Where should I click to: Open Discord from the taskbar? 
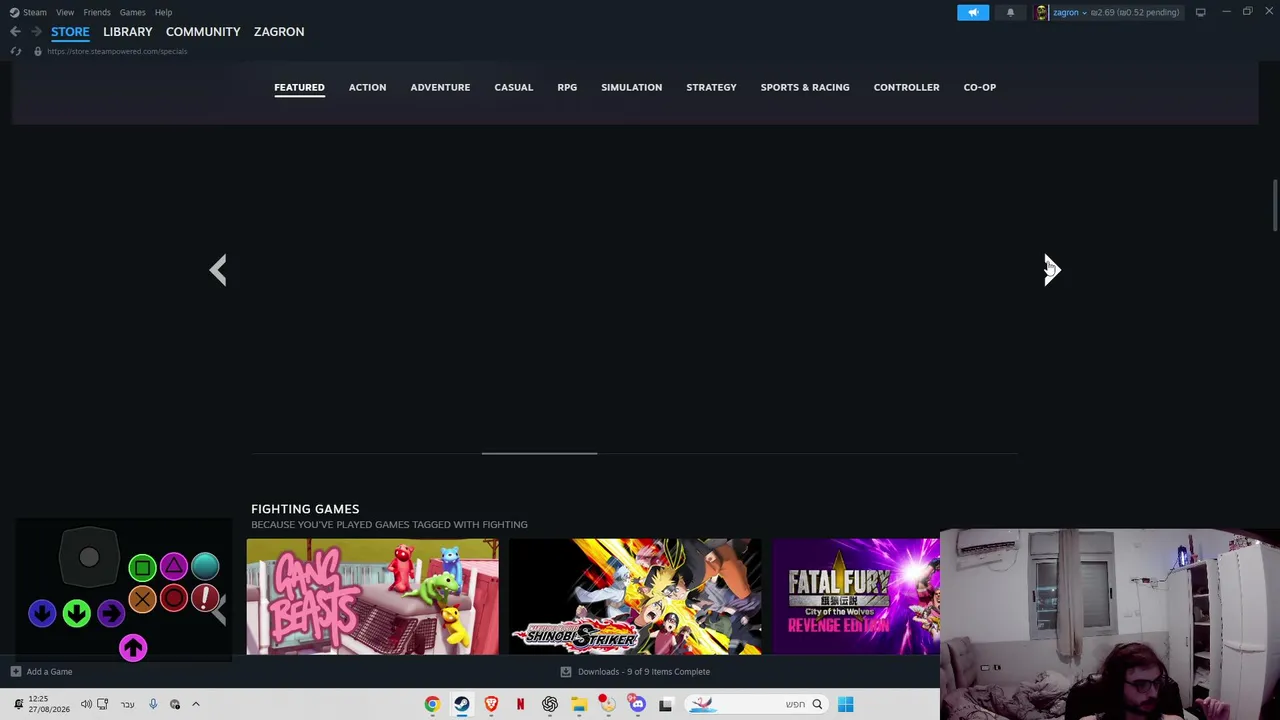(637, 704)
